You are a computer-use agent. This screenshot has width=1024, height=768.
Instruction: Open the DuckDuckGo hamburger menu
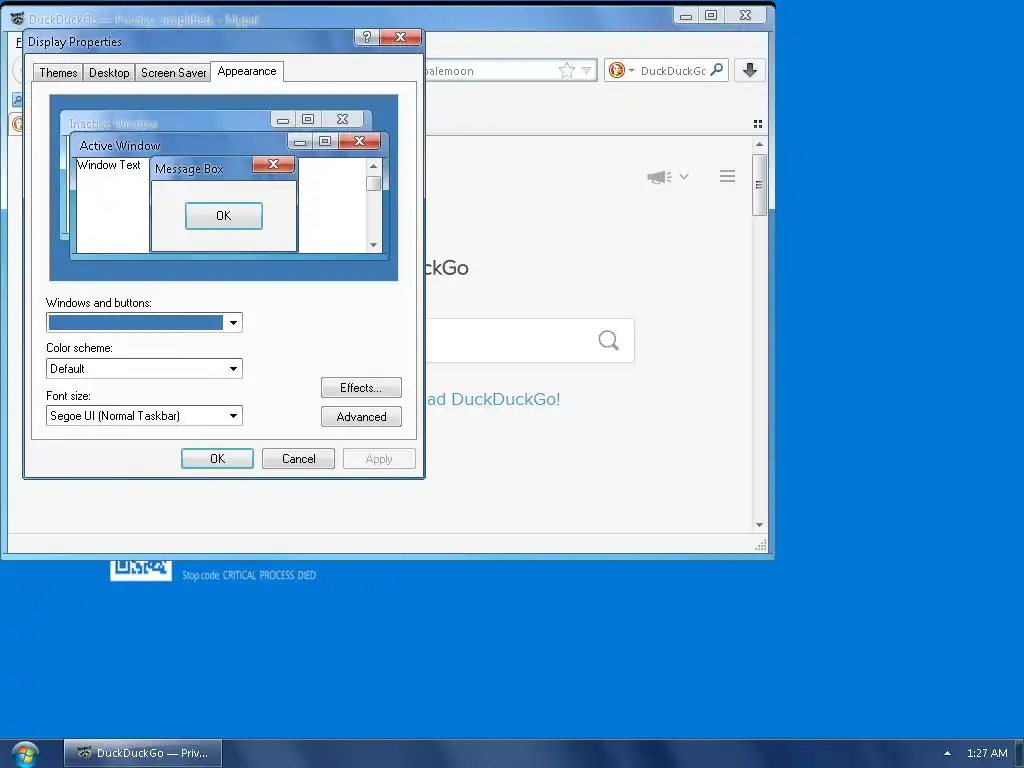point(728,176)
